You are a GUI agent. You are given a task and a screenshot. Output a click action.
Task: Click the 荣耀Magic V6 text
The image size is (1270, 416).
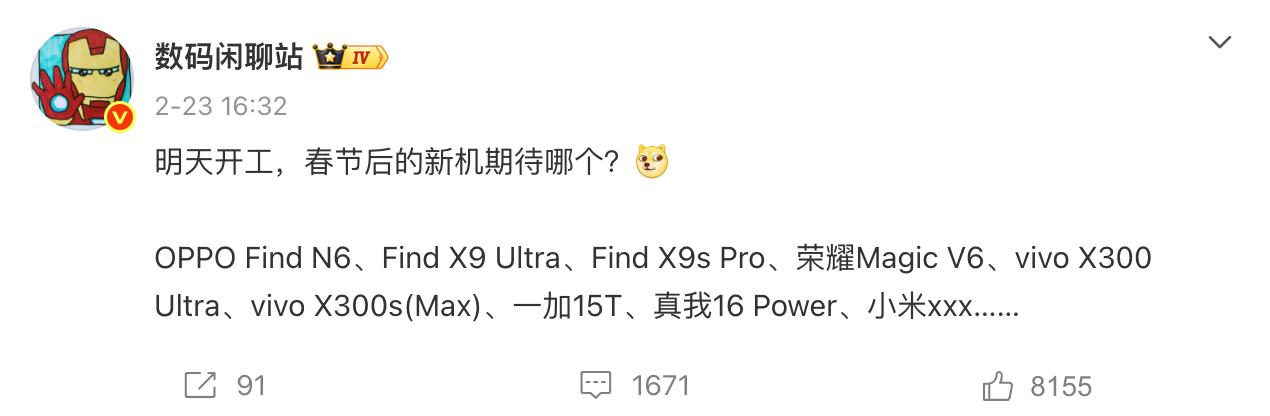click(x=883, y=259)
